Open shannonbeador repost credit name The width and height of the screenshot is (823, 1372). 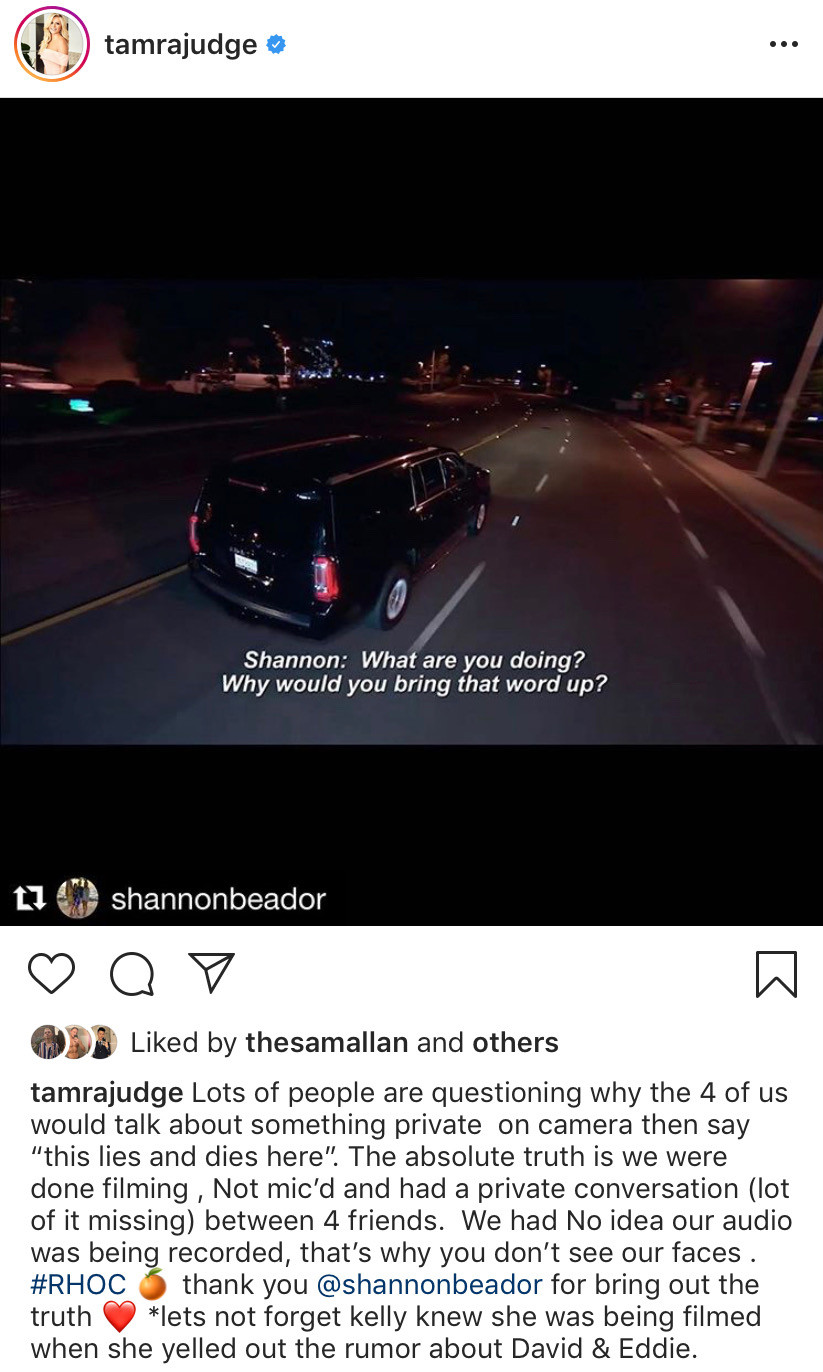218,898
